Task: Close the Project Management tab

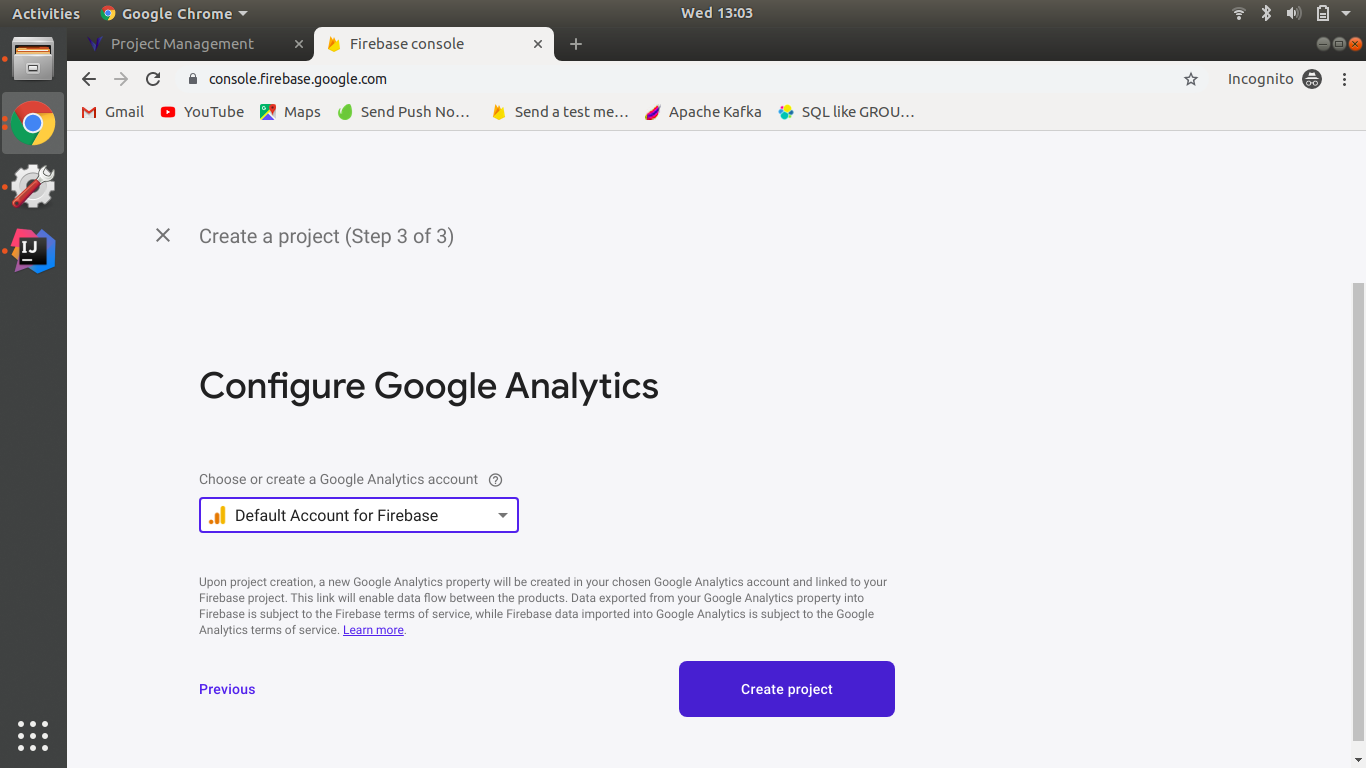Action: coord(299,44)
